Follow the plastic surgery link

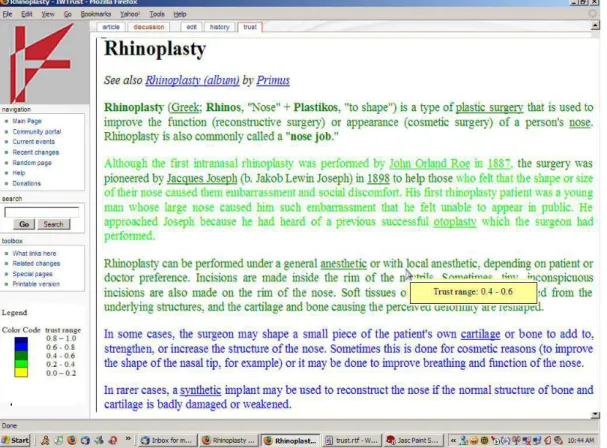point(489,107)
